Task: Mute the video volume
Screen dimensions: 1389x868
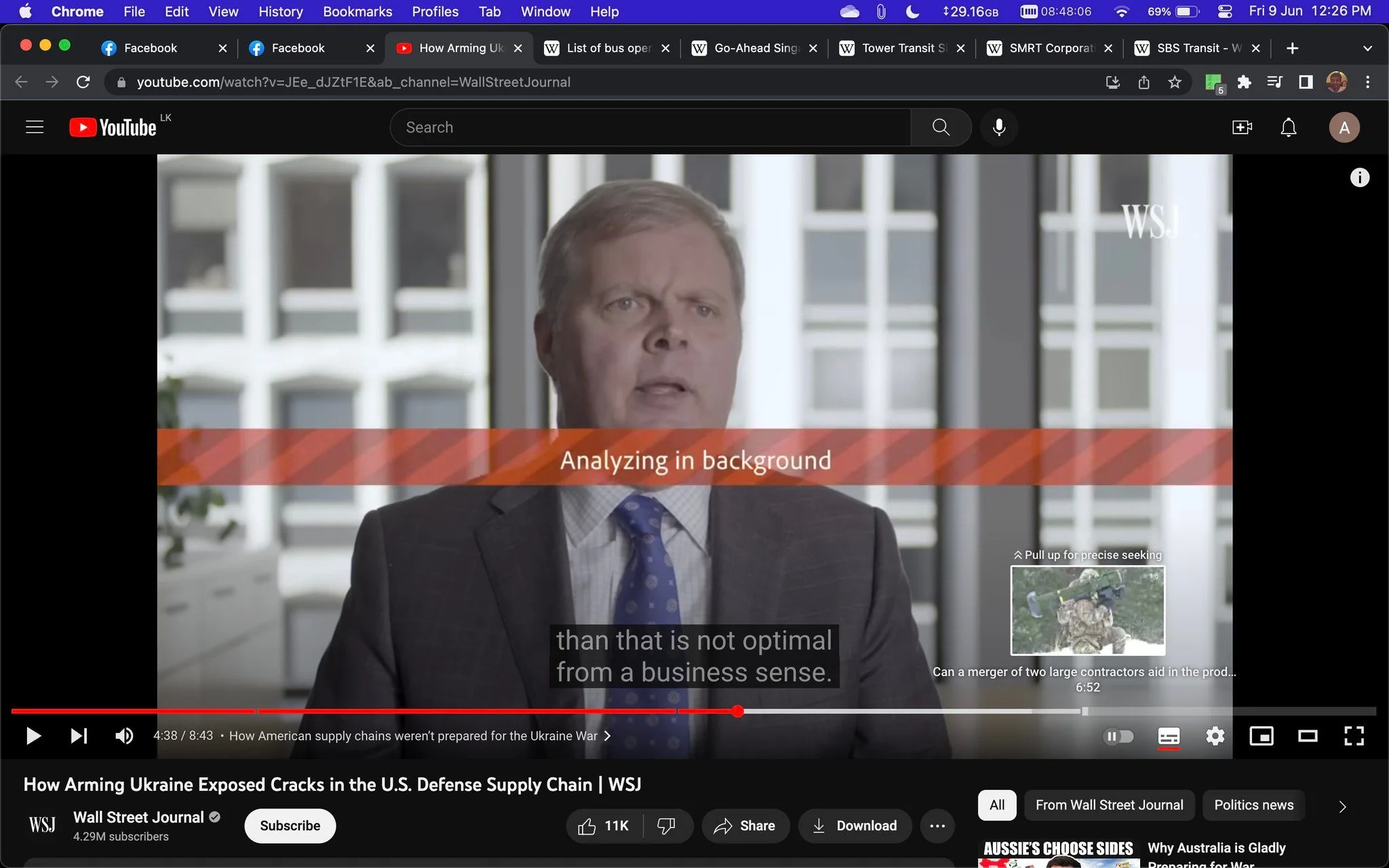Action: pos(124,736)
